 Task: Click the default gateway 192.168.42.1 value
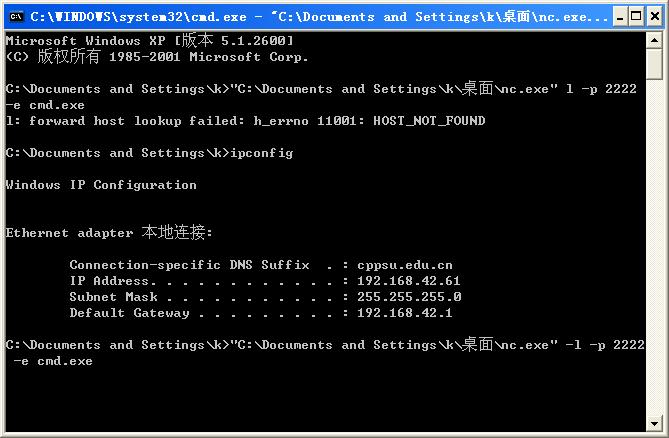pos(404,313)
